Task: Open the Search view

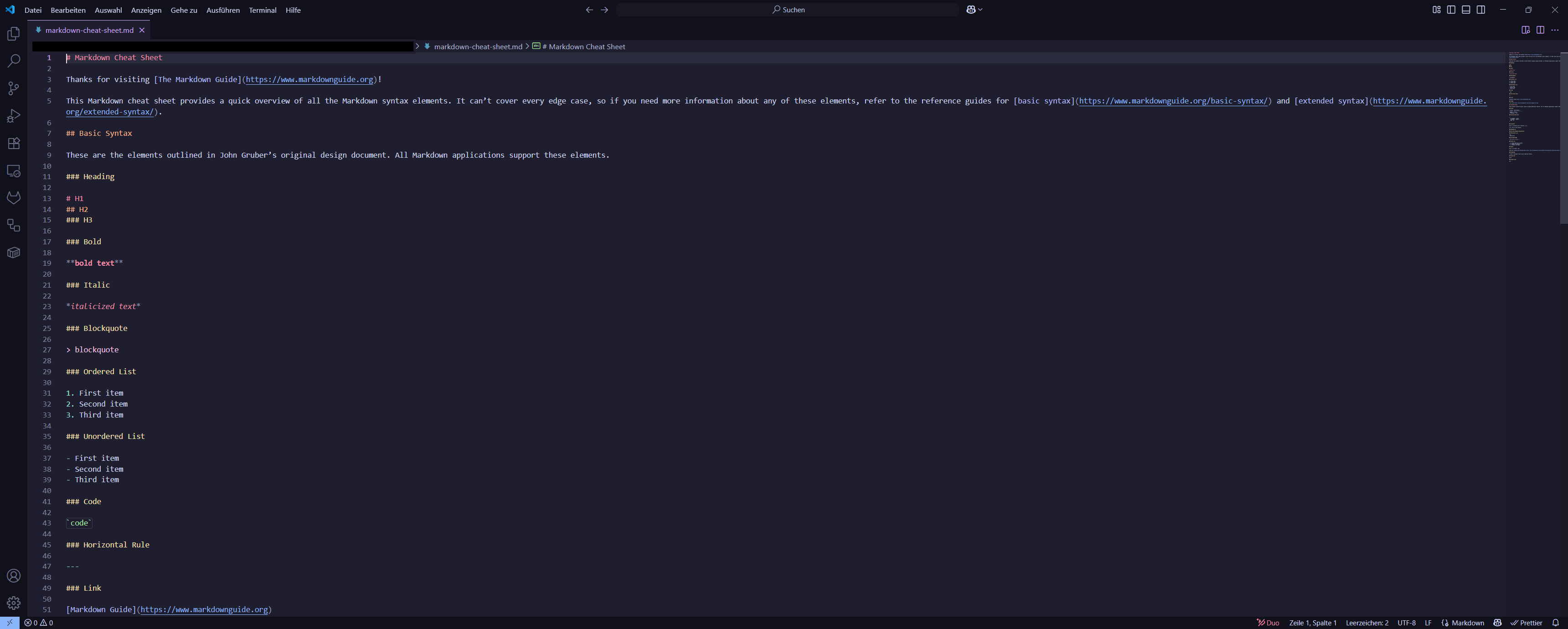Action: pos(13,61)
